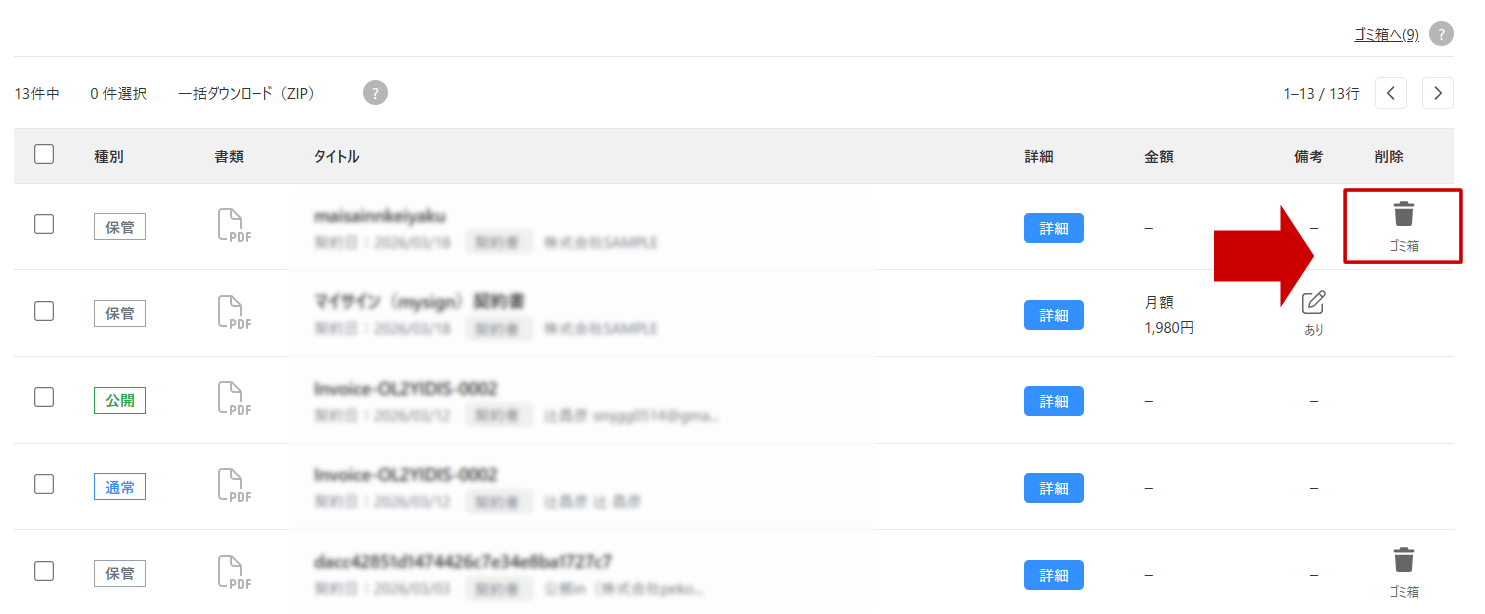Click the next page arrow
1485x614 pixels.
(1437, 93)
